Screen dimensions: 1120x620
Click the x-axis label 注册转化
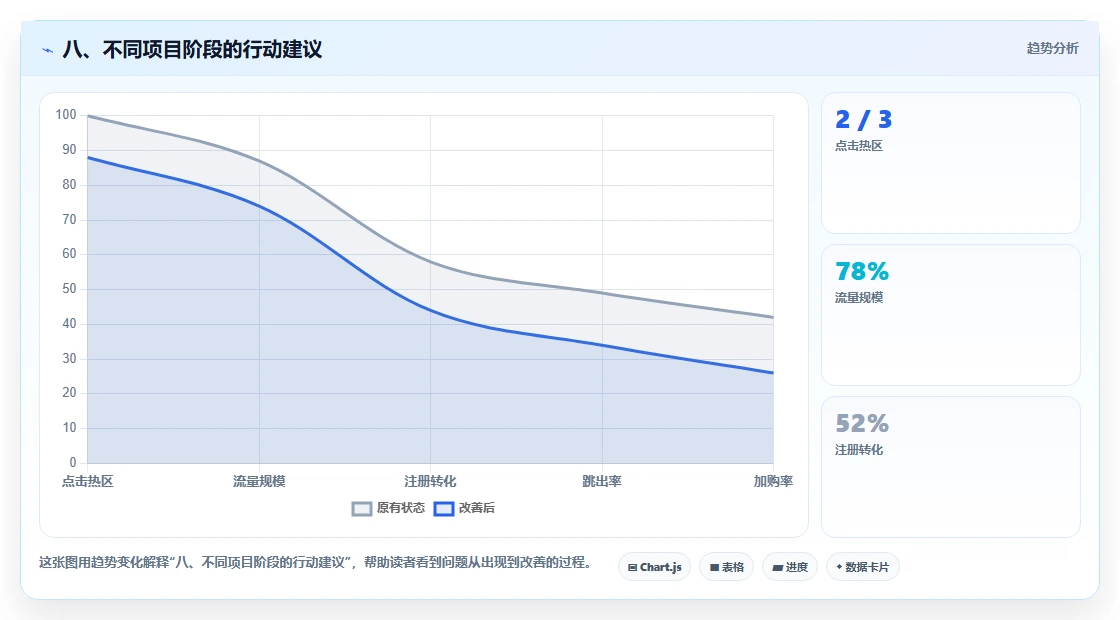(x=430, y=481)
